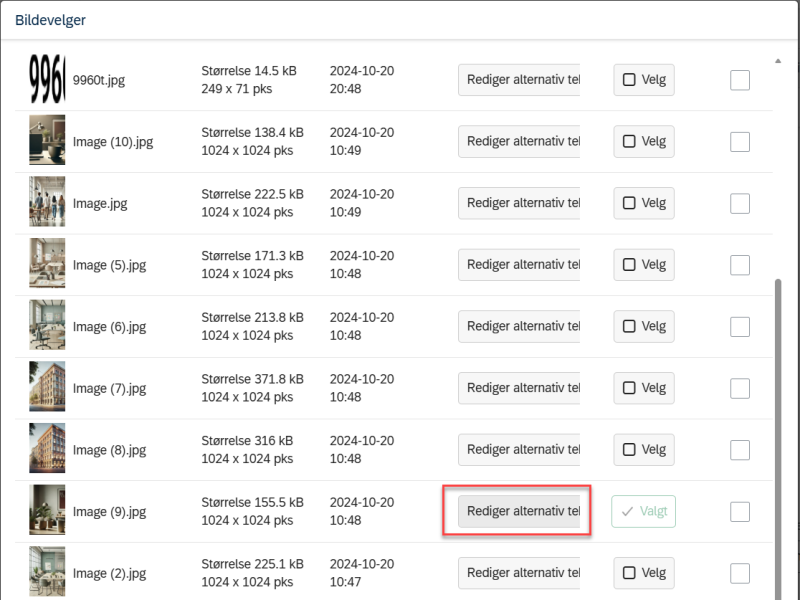Tick the row checkbox for Image (7).jpg

740,389
